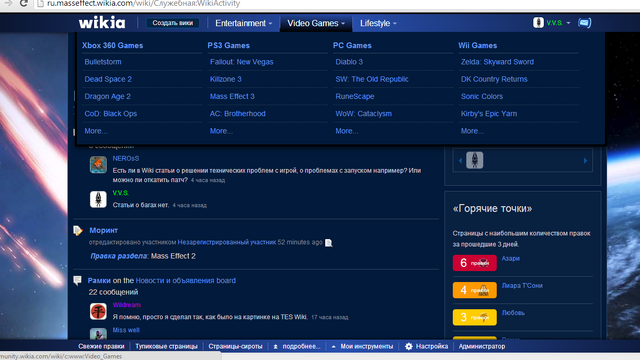The height and width of the screenshot is (360, 640).
Task: Select WoW: Cataclysm
Action: pyautogui.click(x=364, y=113)
